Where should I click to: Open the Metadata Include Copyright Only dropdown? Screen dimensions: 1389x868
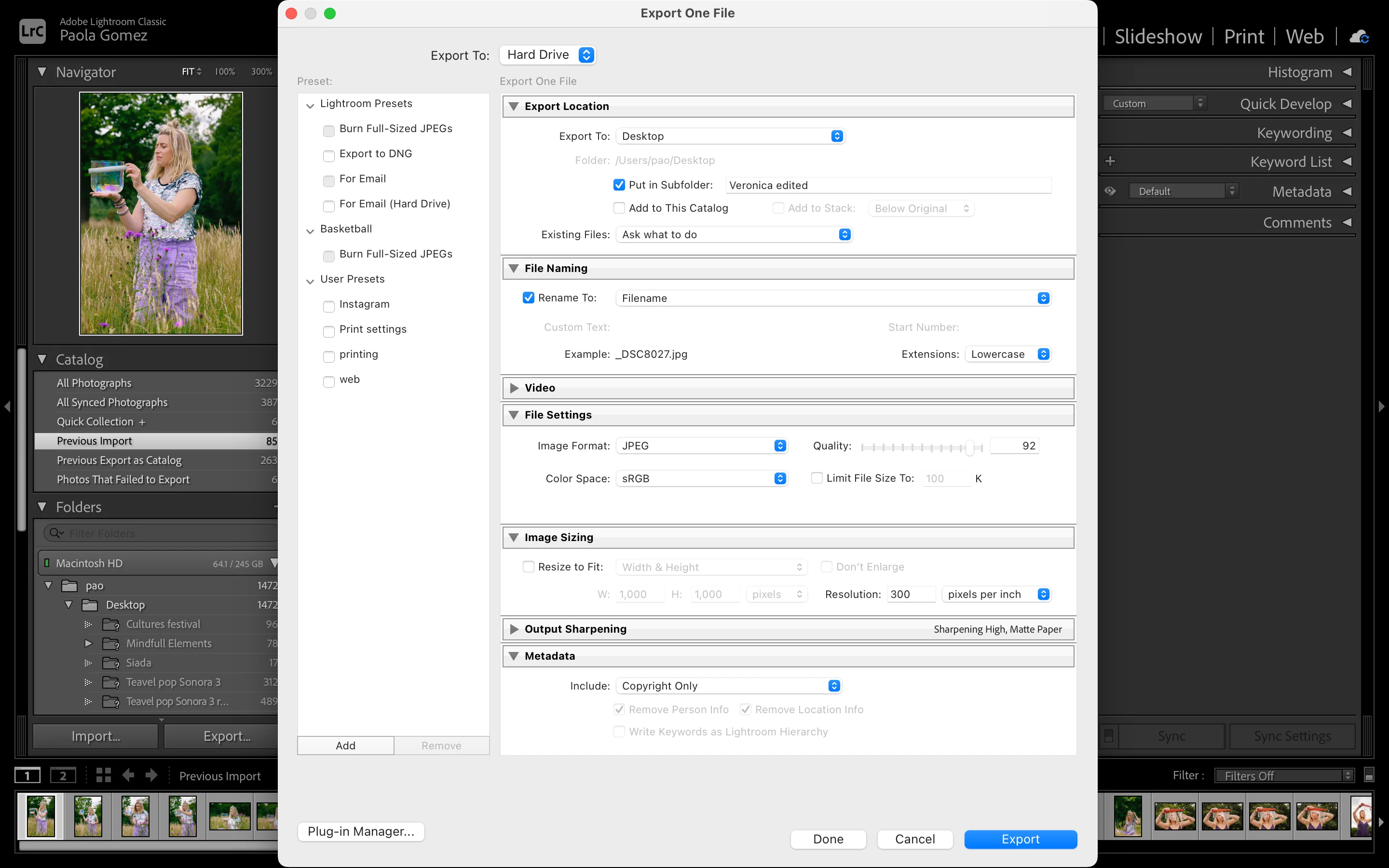[728, 685]
